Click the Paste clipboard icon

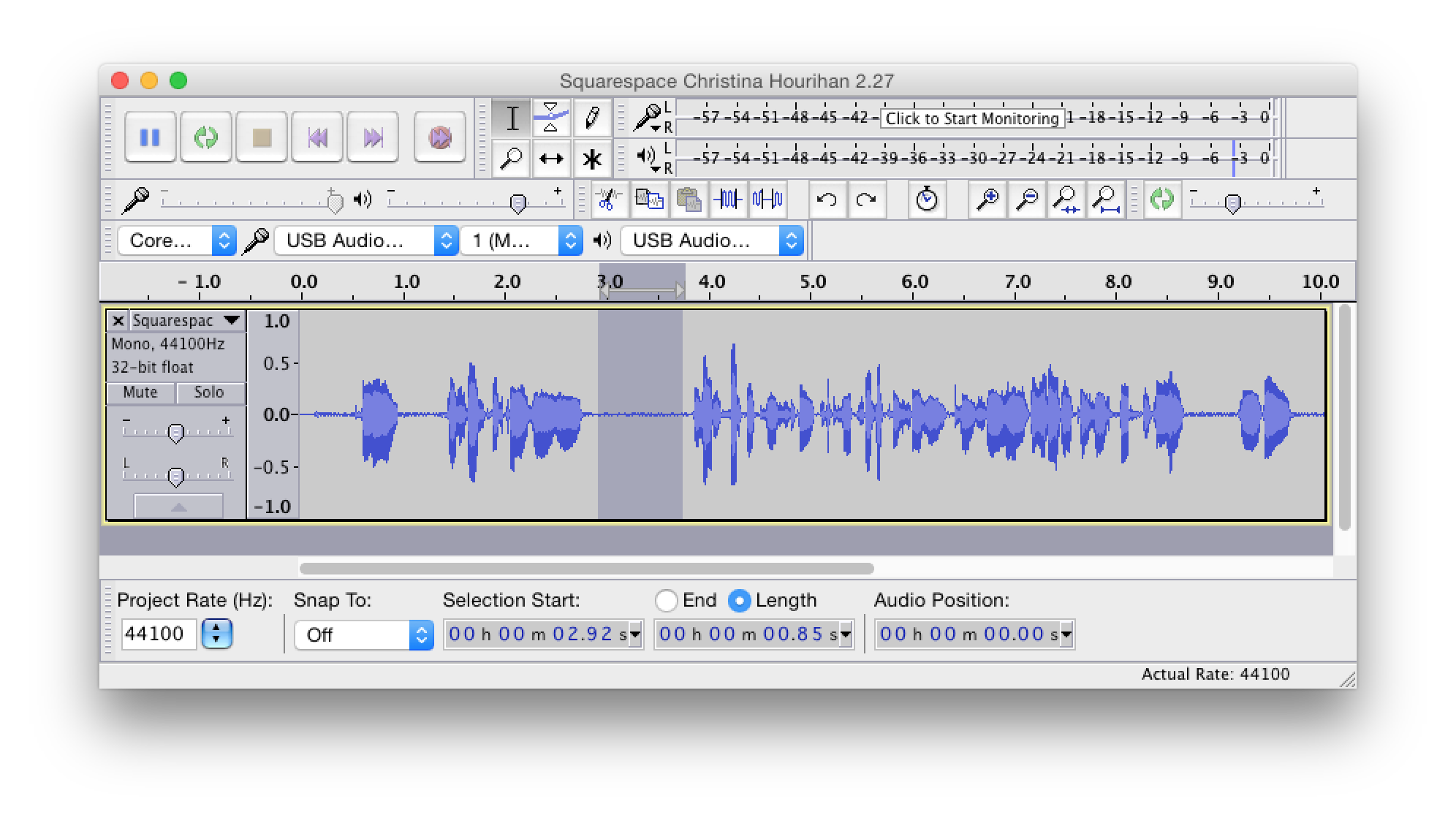point(689,199)
